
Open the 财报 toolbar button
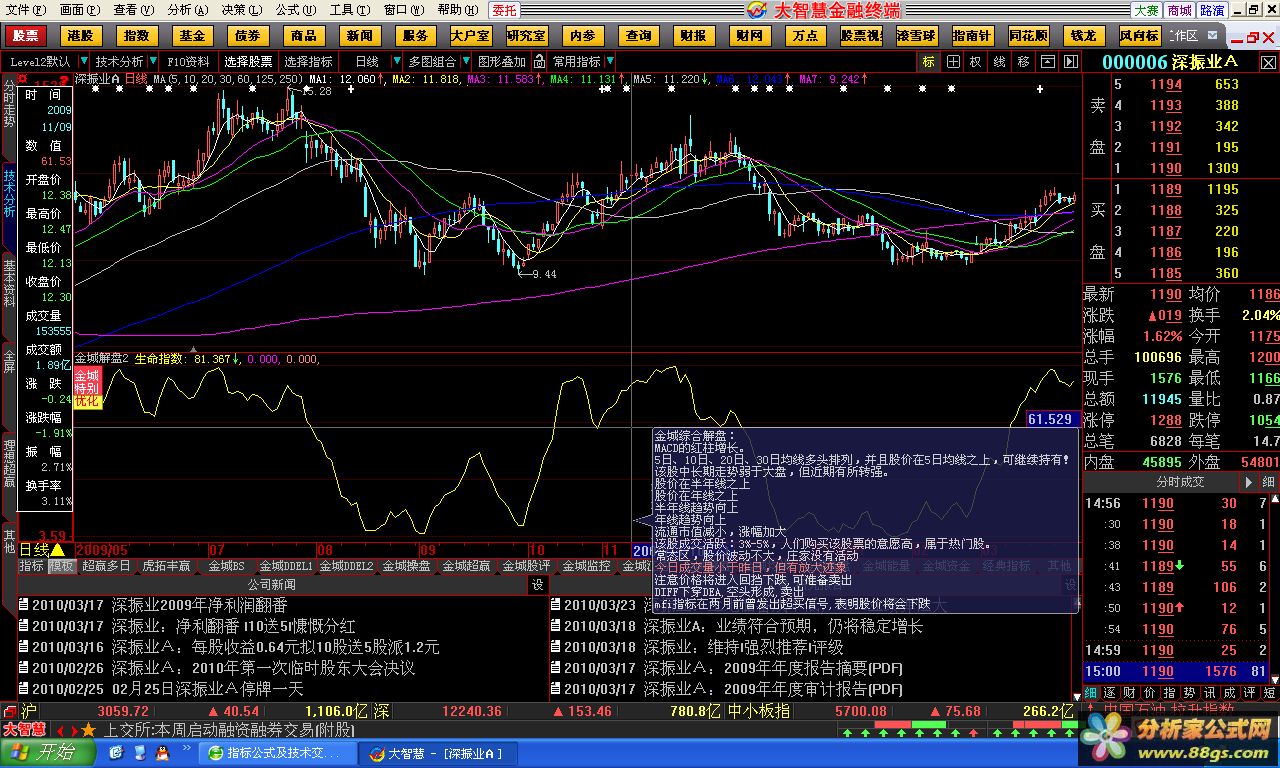click(x=693, y=36)
